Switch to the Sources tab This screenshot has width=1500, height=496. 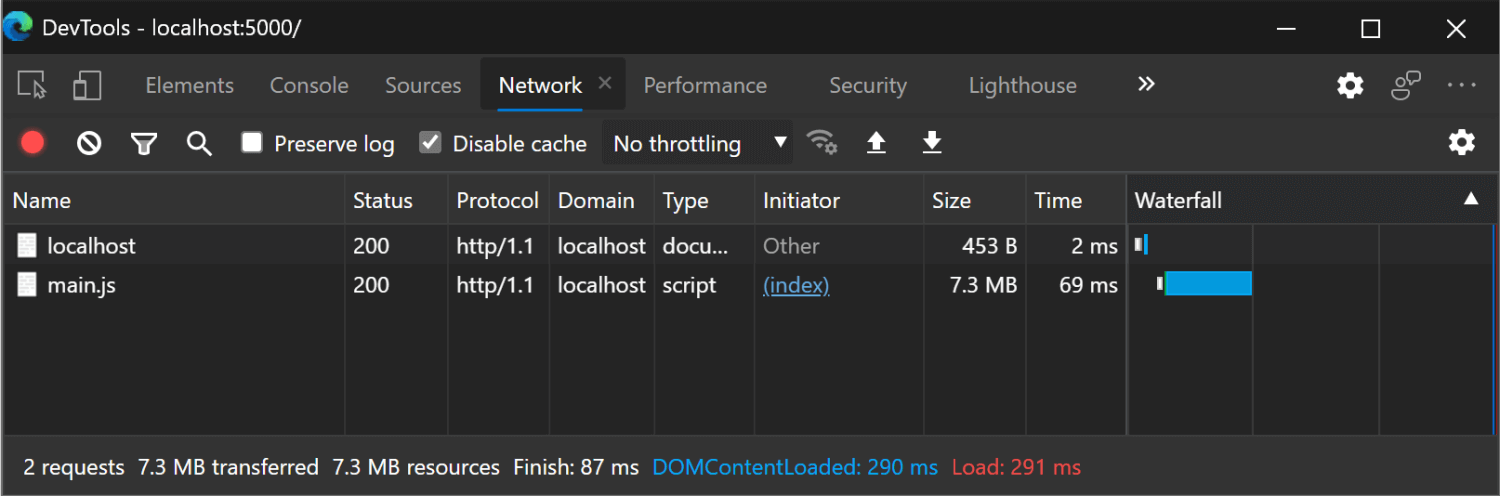tap(423, 85)
